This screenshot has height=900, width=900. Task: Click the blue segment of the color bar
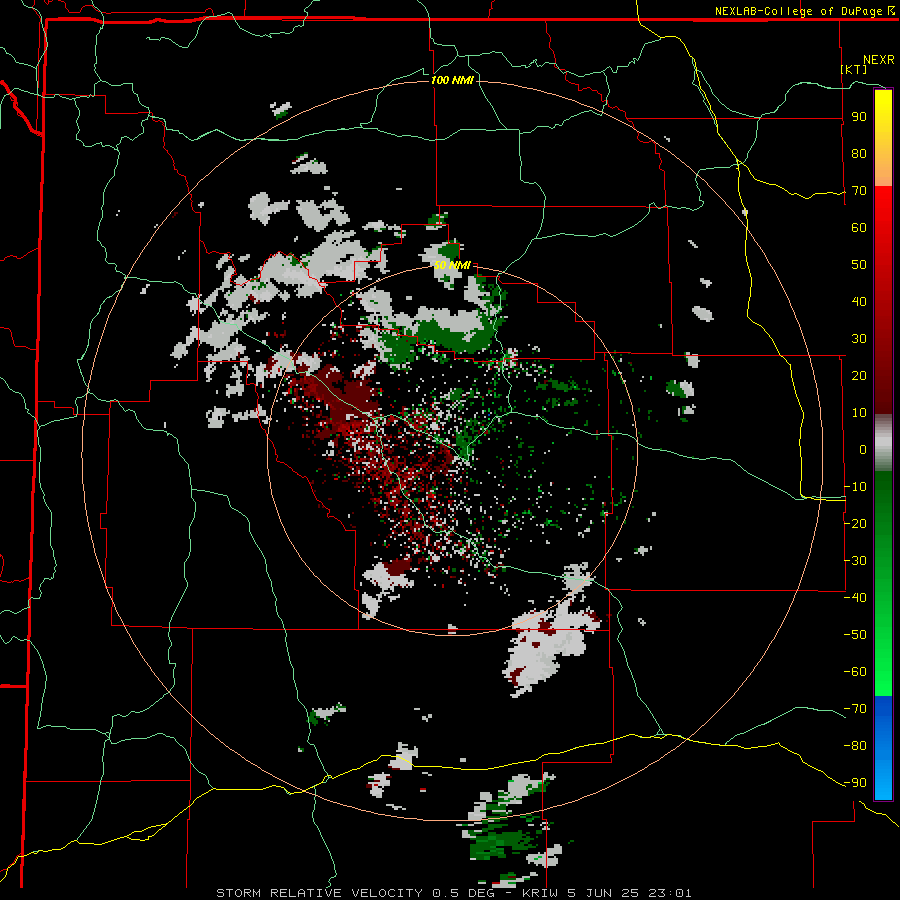[x=883, y=747]
